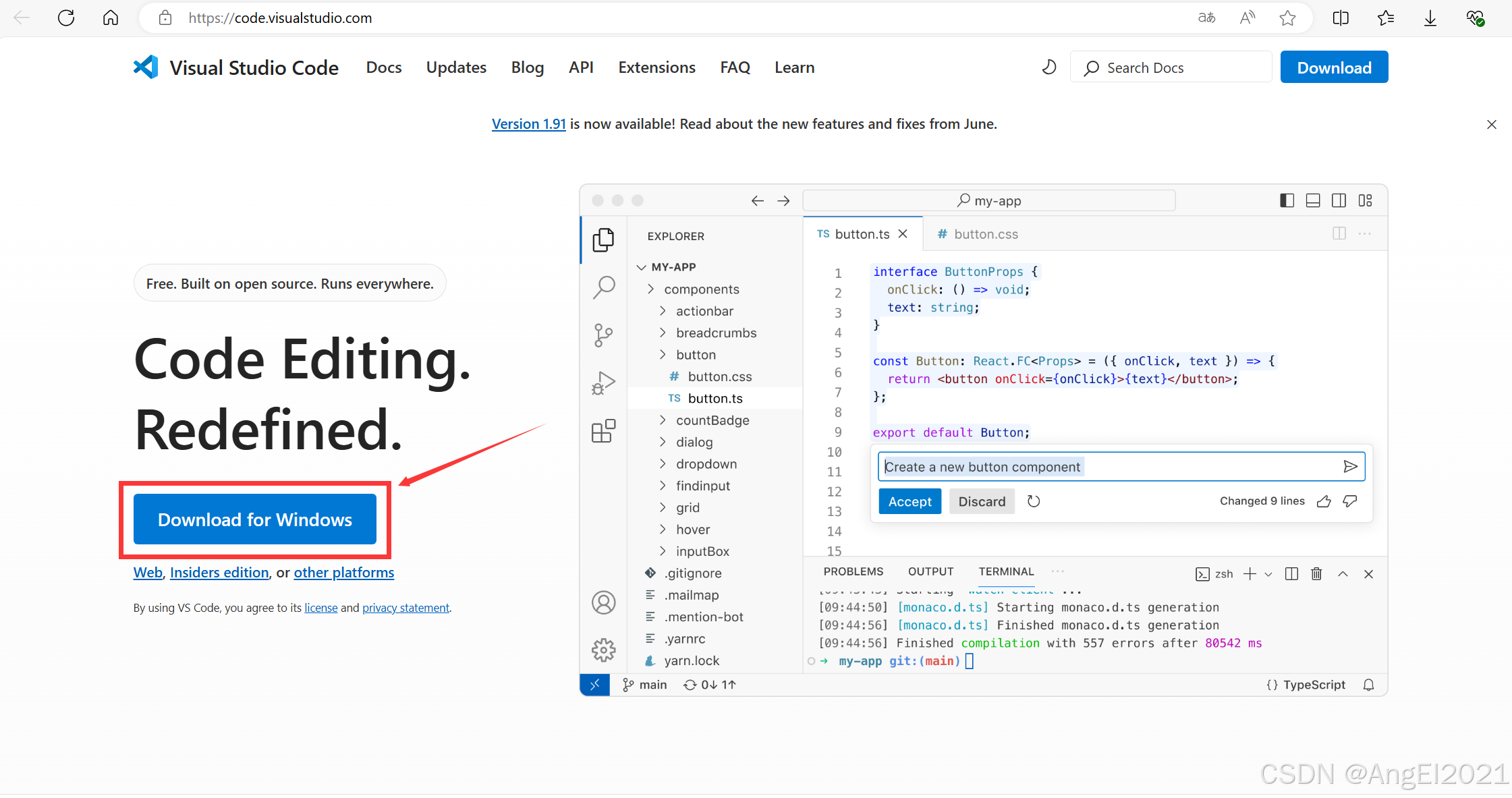Switch to the PROBLEMS panel tab
Screen dimensions: 1512x798
click(x=853, y=572)
